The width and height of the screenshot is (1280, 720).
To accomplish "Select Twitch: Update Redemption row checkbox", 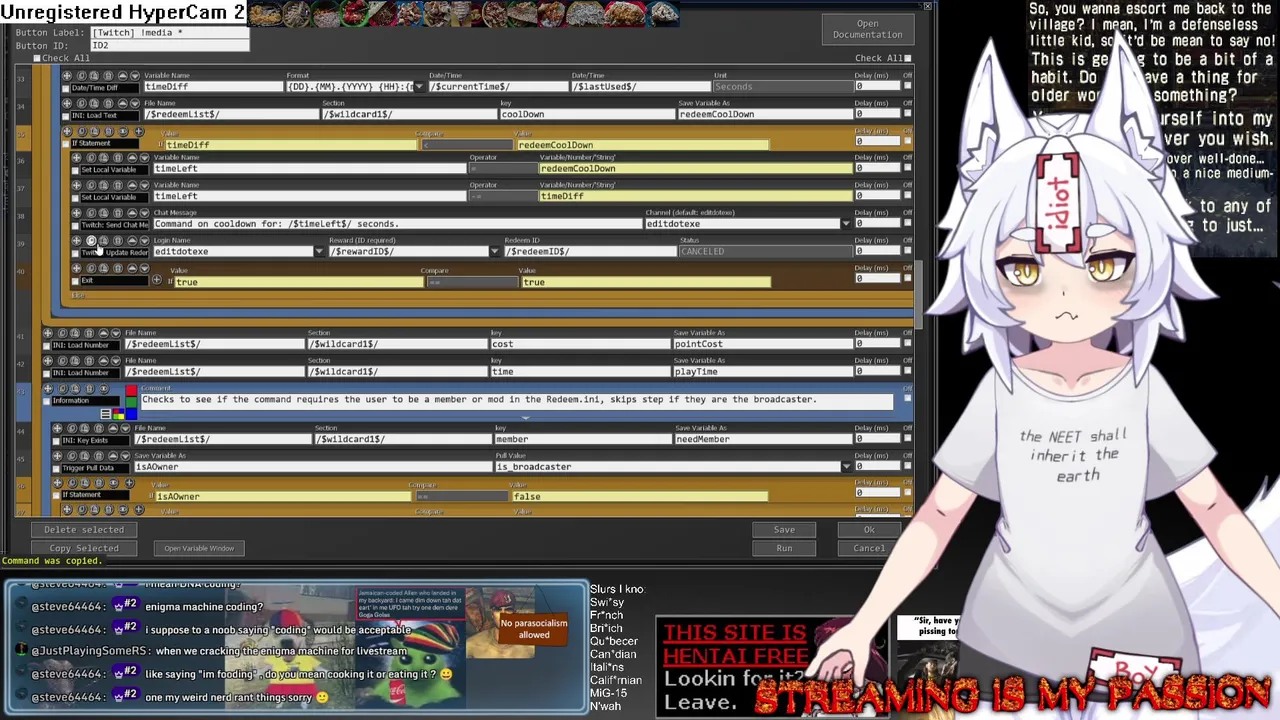I will click(x=75, y=253).
